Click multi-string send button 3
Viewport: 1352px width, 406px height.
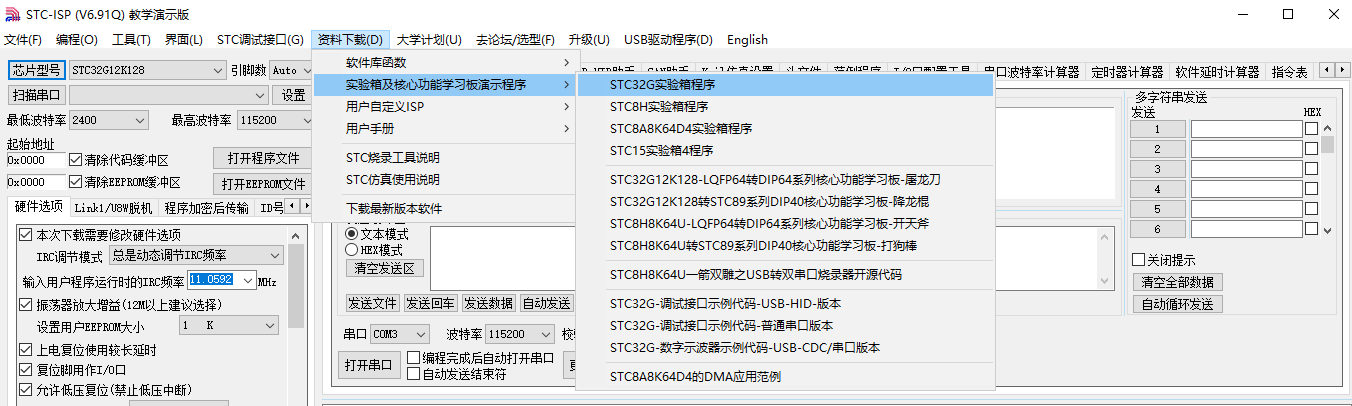click(1158, 169)
